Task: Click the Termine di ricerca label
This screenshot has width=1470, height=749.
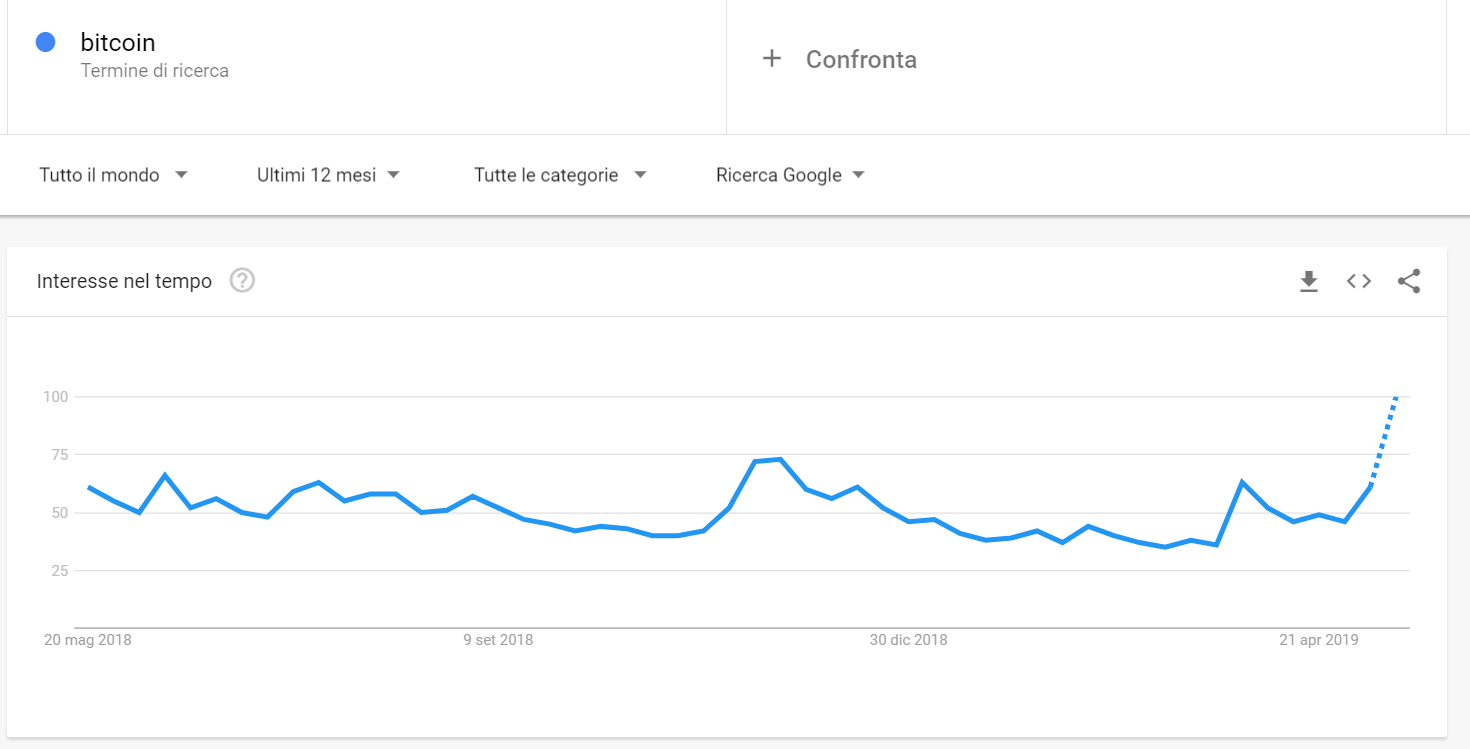Action: 155,71
